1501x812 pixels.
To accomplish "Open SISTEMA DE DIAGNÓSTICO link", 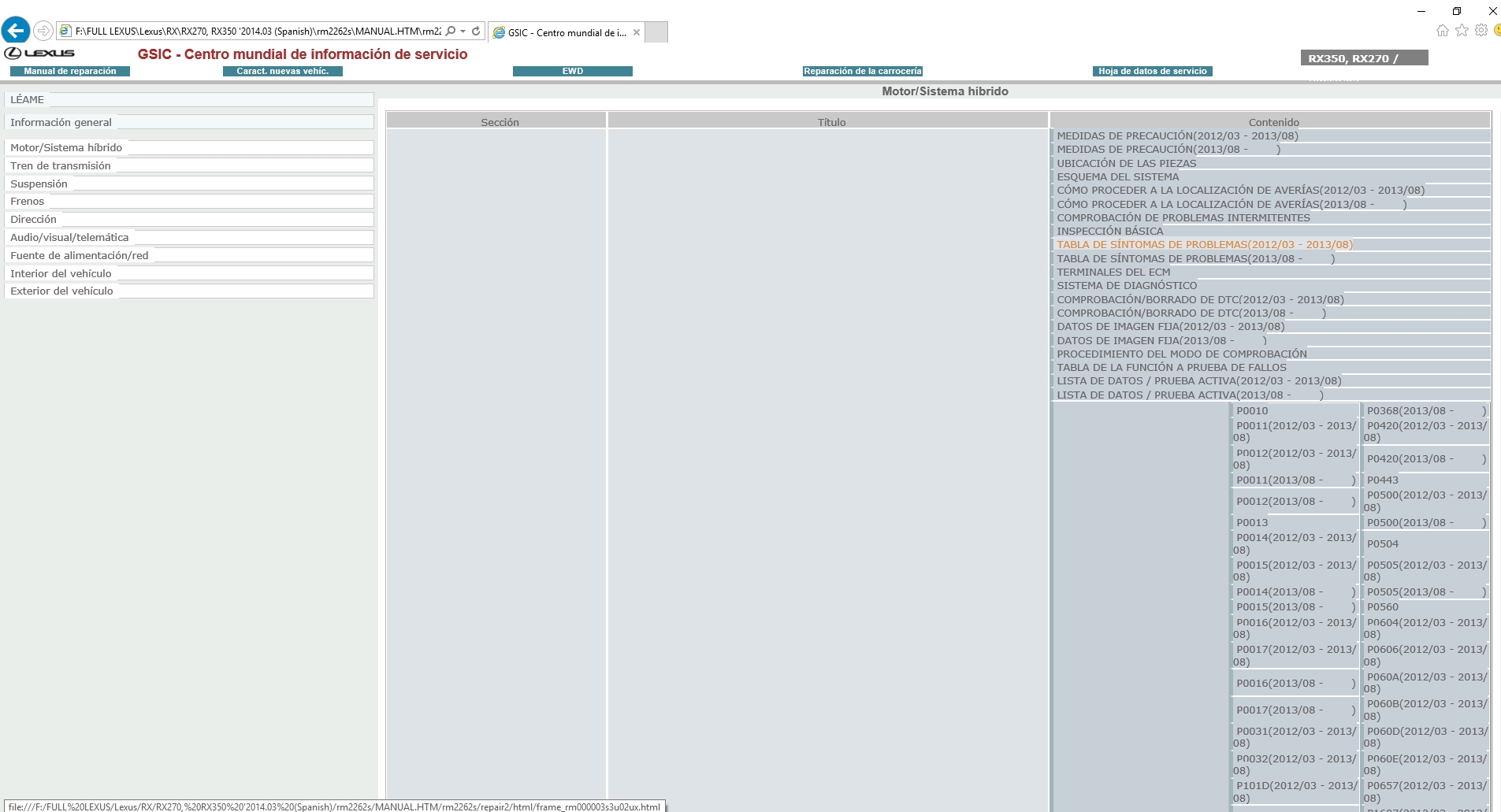I will point(1127,285).
